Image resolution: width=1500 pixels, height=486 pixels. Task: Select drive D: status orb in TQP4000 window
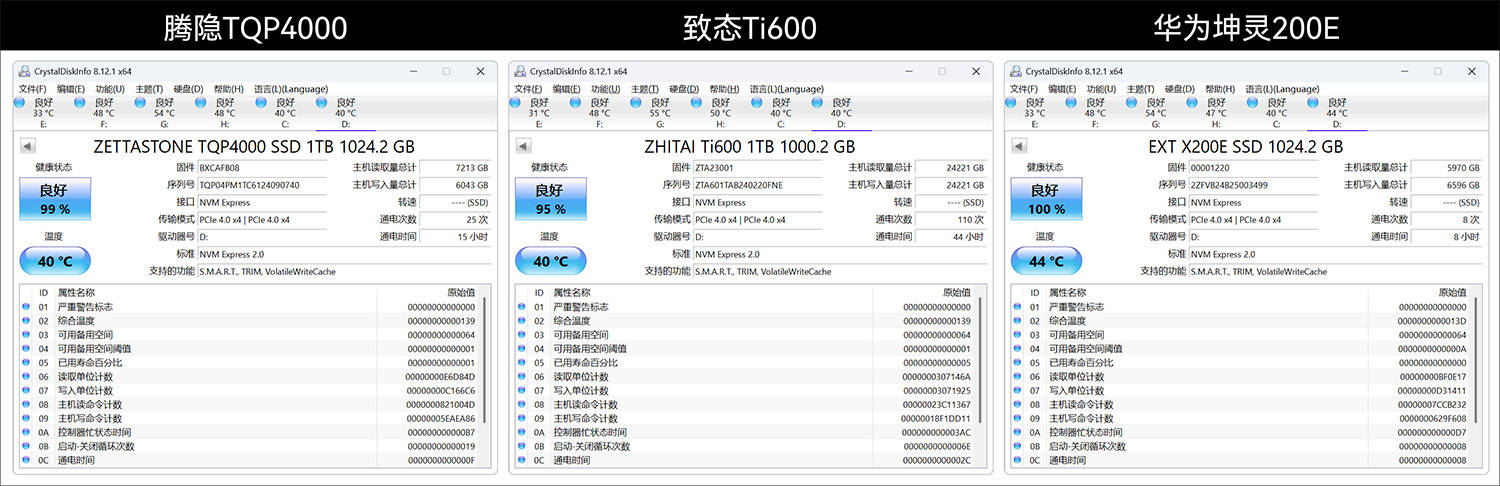(x=321, y=102)
